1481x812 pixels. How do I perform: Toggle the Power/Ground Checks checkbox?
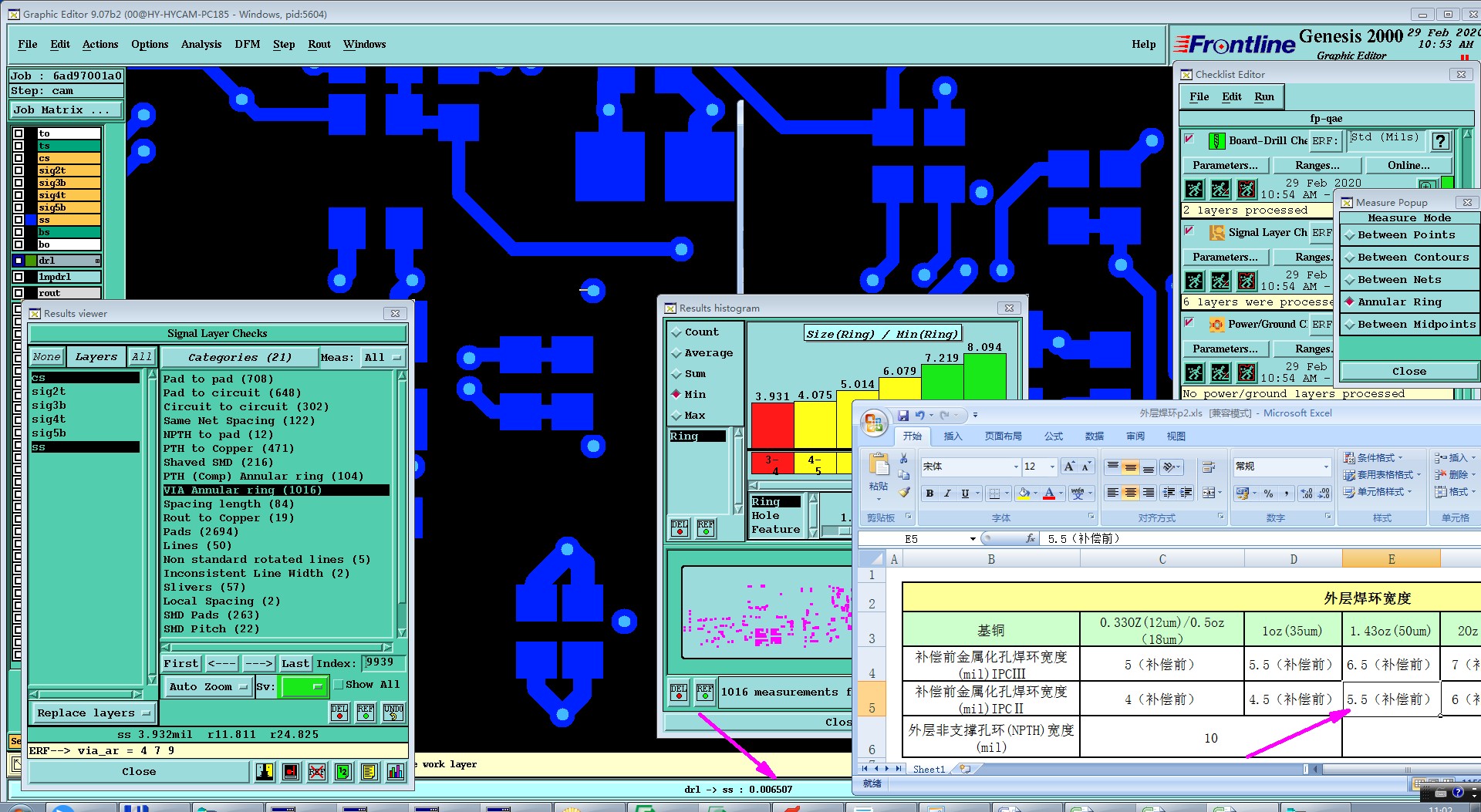coord(1189,322)
